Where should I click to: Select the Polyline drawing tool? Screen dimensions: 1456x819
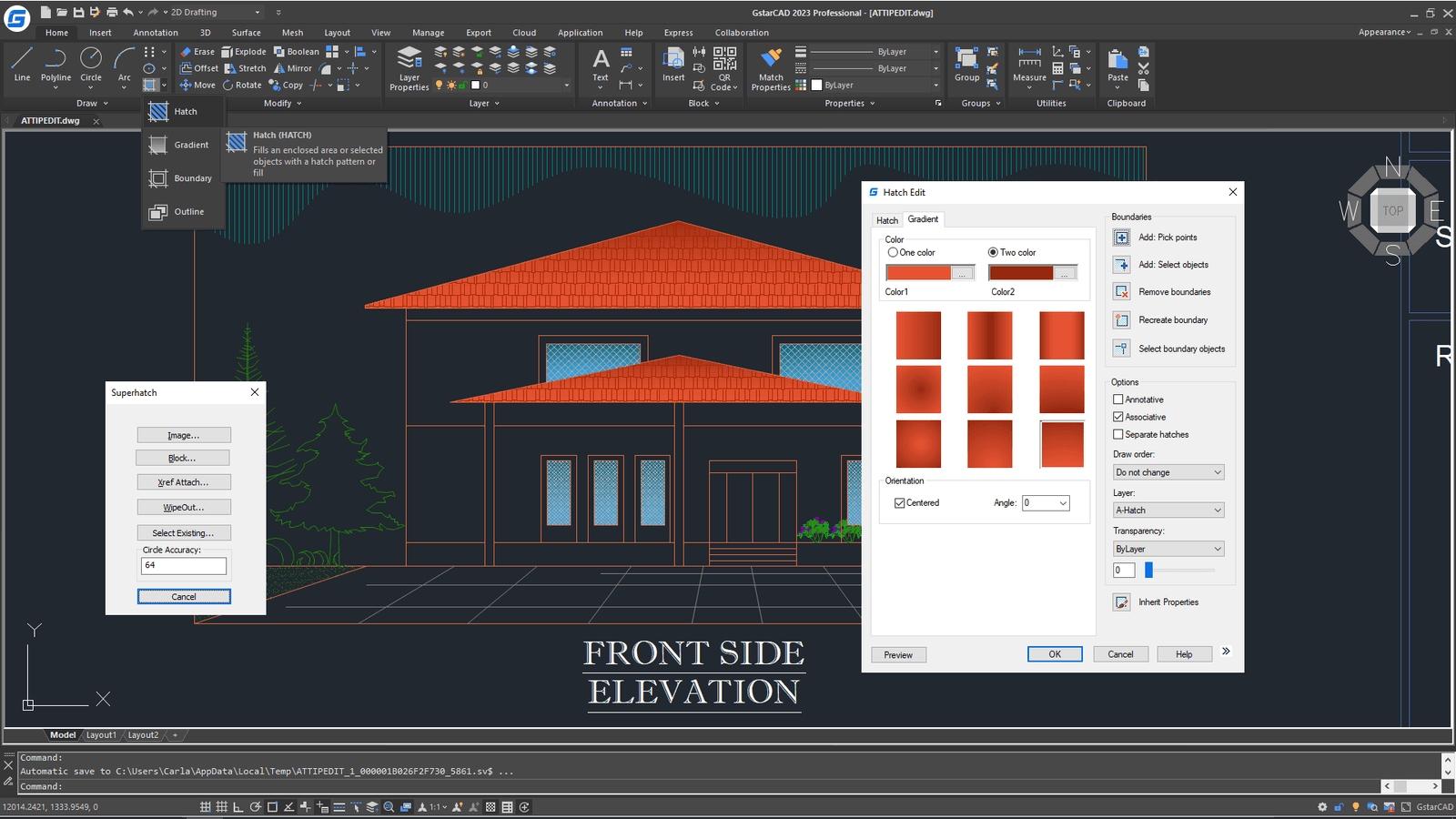pos(56,64)
